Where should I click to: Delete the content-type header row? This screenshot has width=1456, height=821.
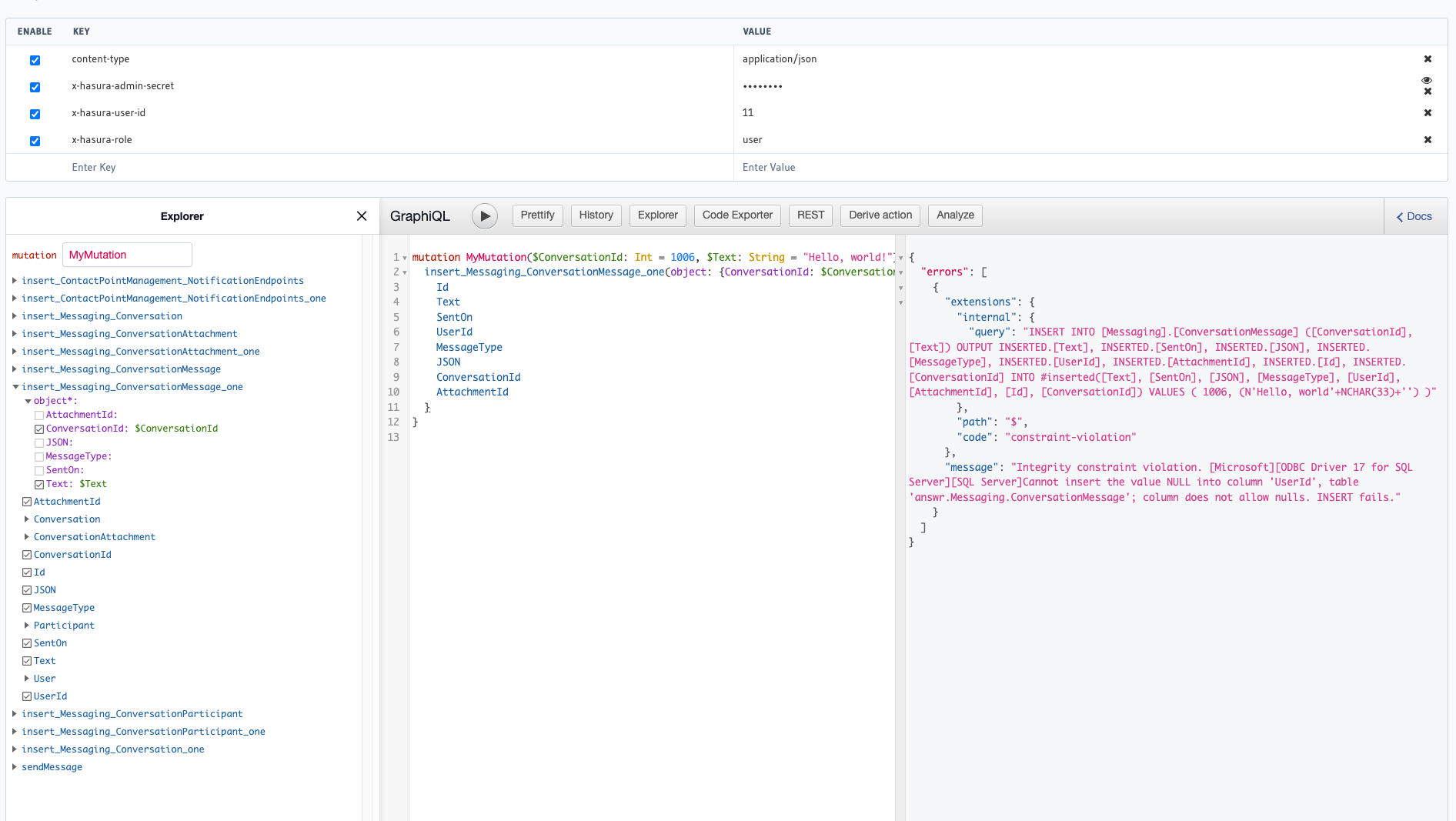[x=1428, y=59]
